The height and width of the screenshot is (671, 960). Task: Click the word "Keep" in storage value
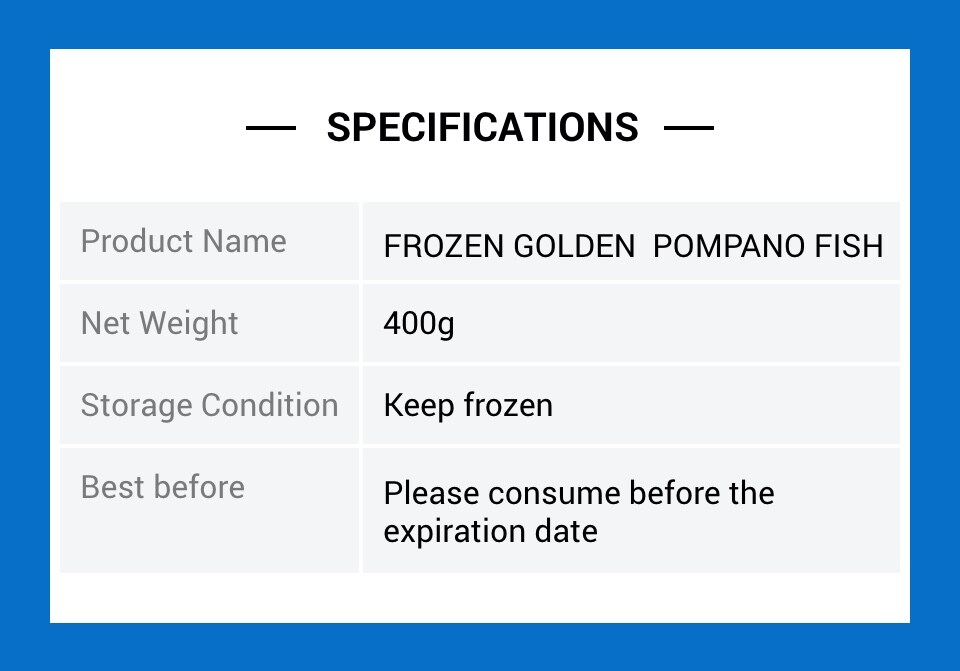click(x=420, y=405)
